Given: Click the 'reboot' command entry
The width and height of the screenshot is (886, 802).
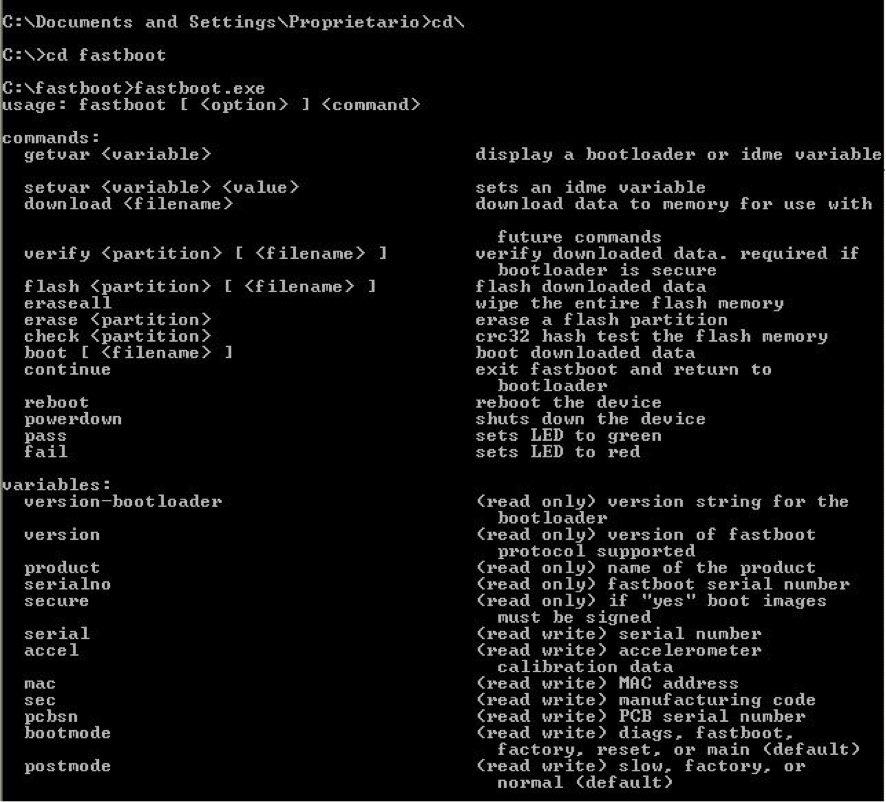Looking at the screenshot, I should click(x=57, y=402).
